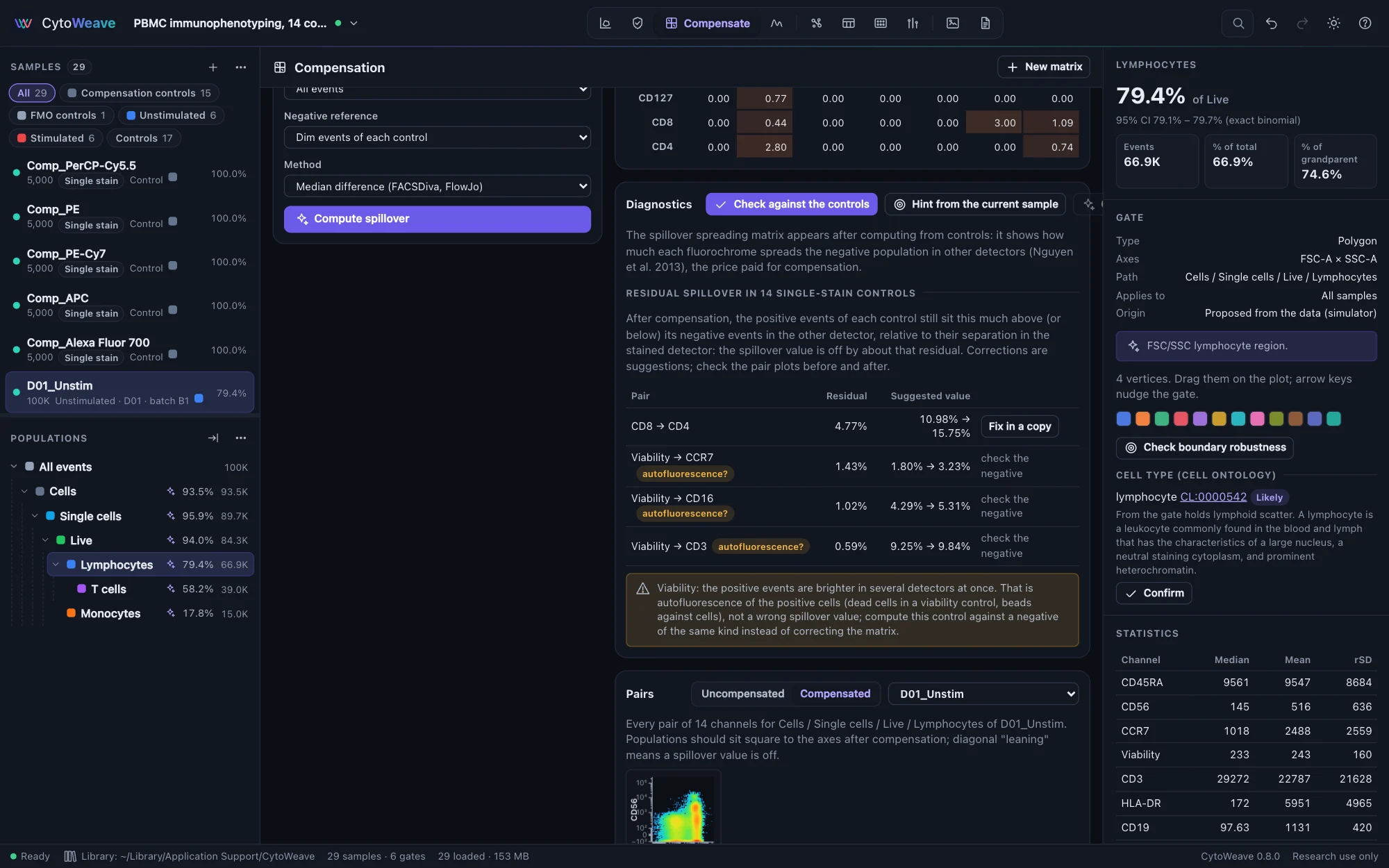Open the Negative reference dropdown
Screen dimensions: 1389x868
438,137
